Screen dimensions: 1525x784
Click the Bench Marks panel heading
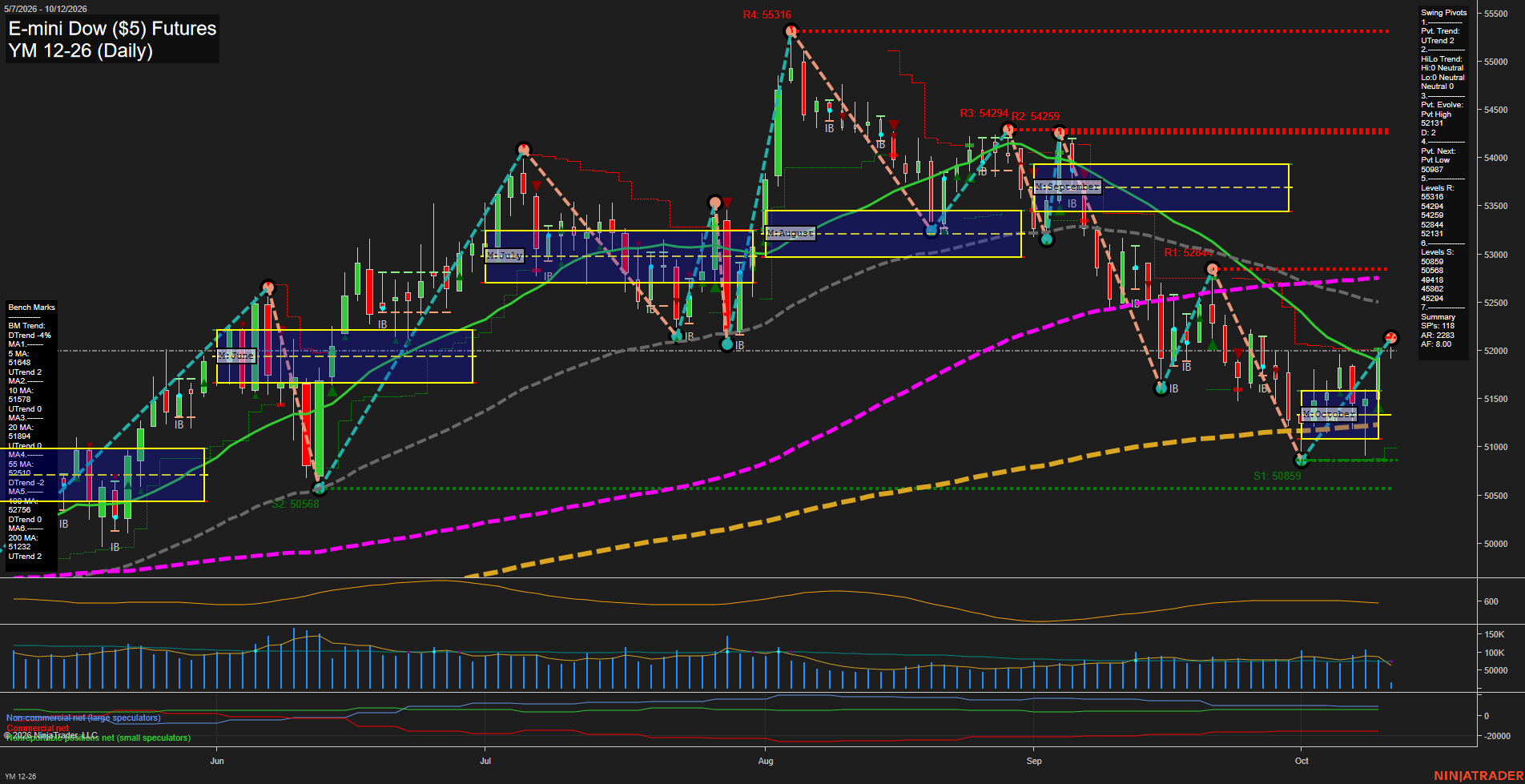[x=32, y=308]
